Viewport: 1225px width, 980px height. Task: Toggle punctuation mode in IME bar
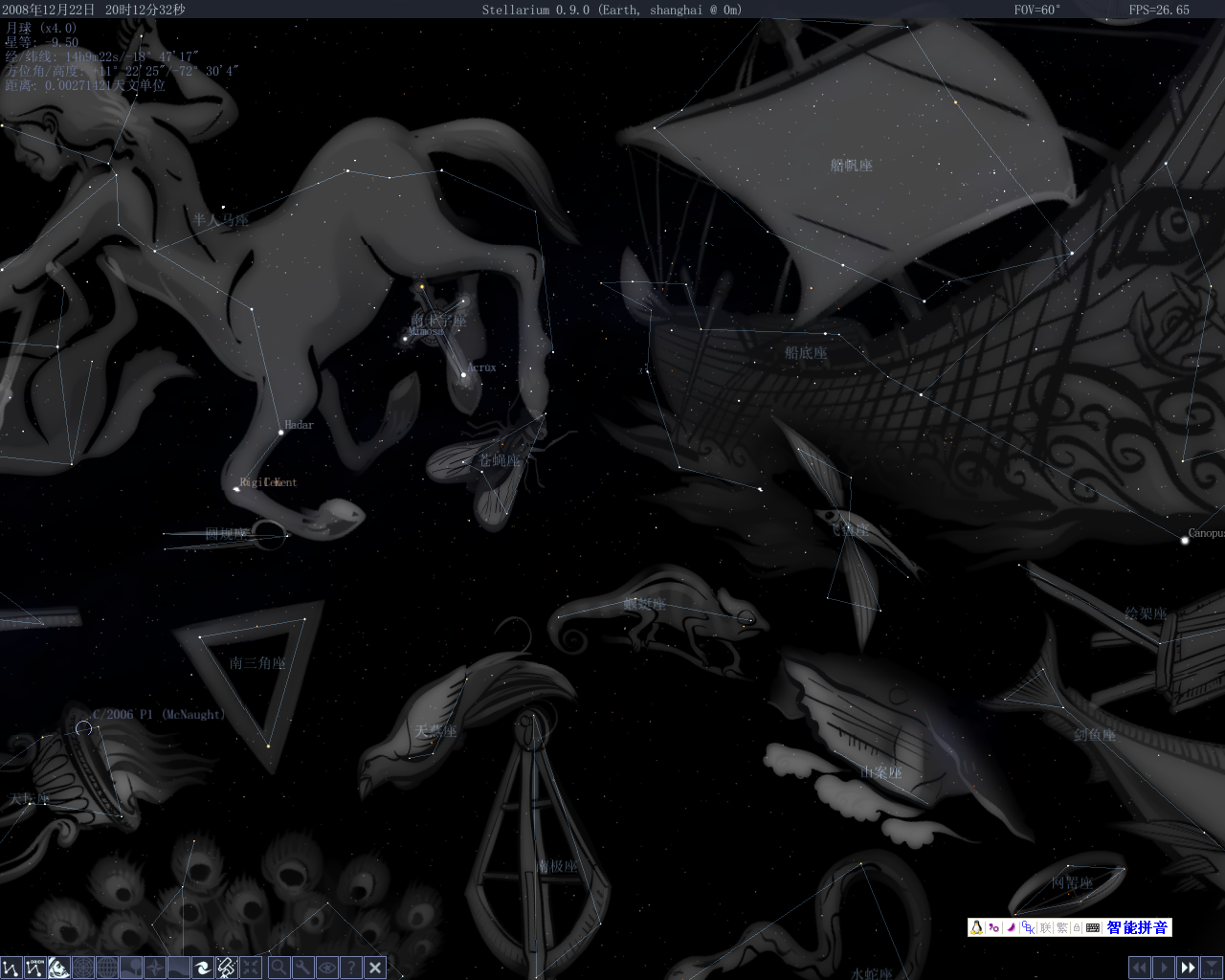click(x=993, y=927)
